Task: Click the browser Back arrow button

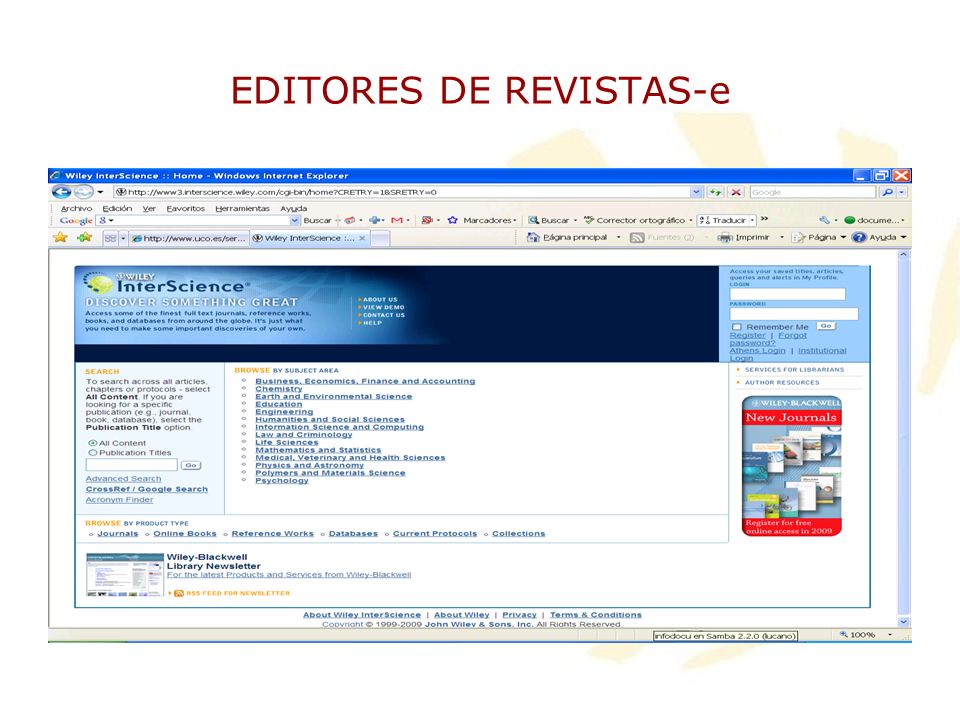Action: 61,192
